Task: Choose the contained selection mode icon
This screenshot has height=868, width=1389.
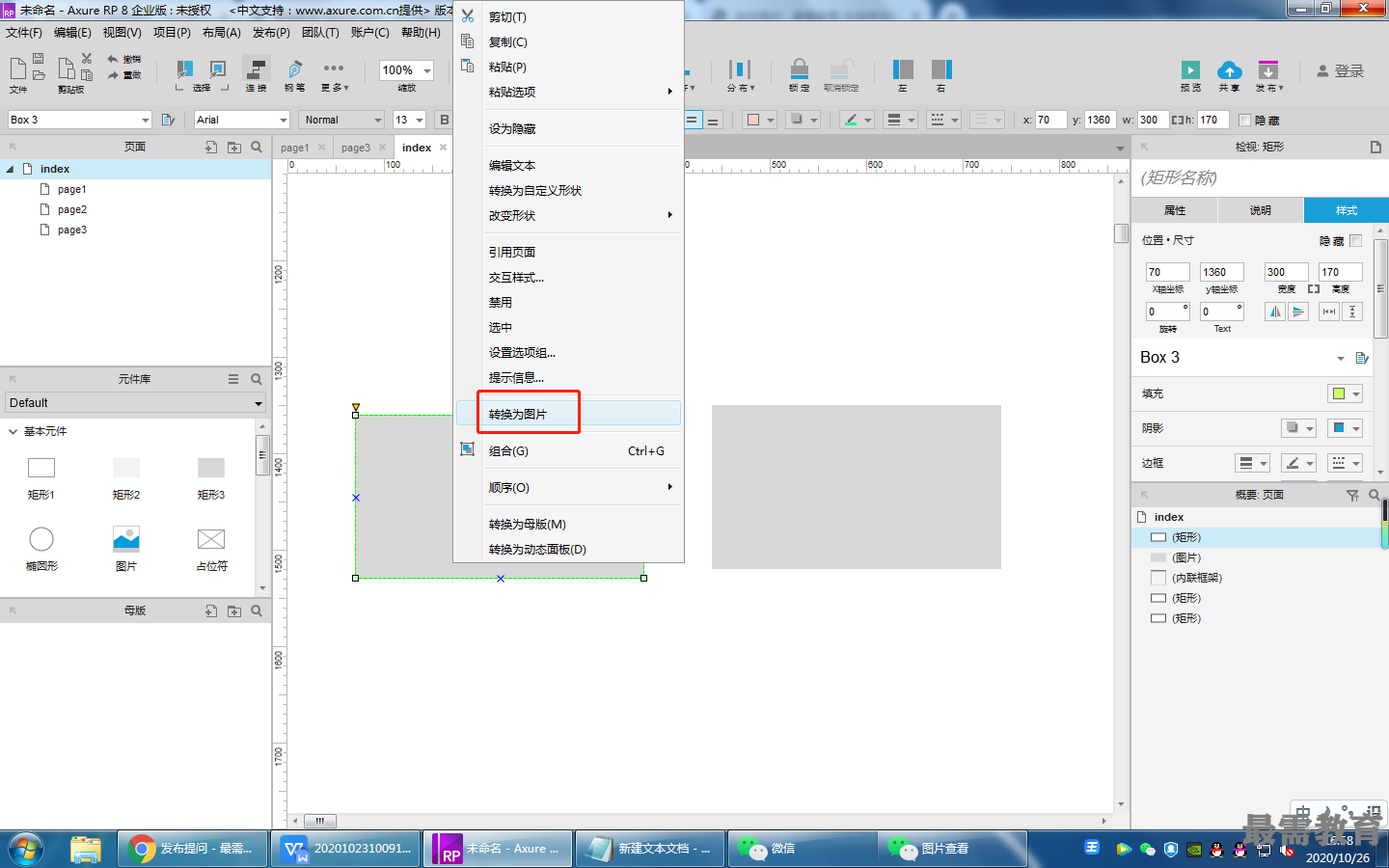Action: click(x=218, y=69)
